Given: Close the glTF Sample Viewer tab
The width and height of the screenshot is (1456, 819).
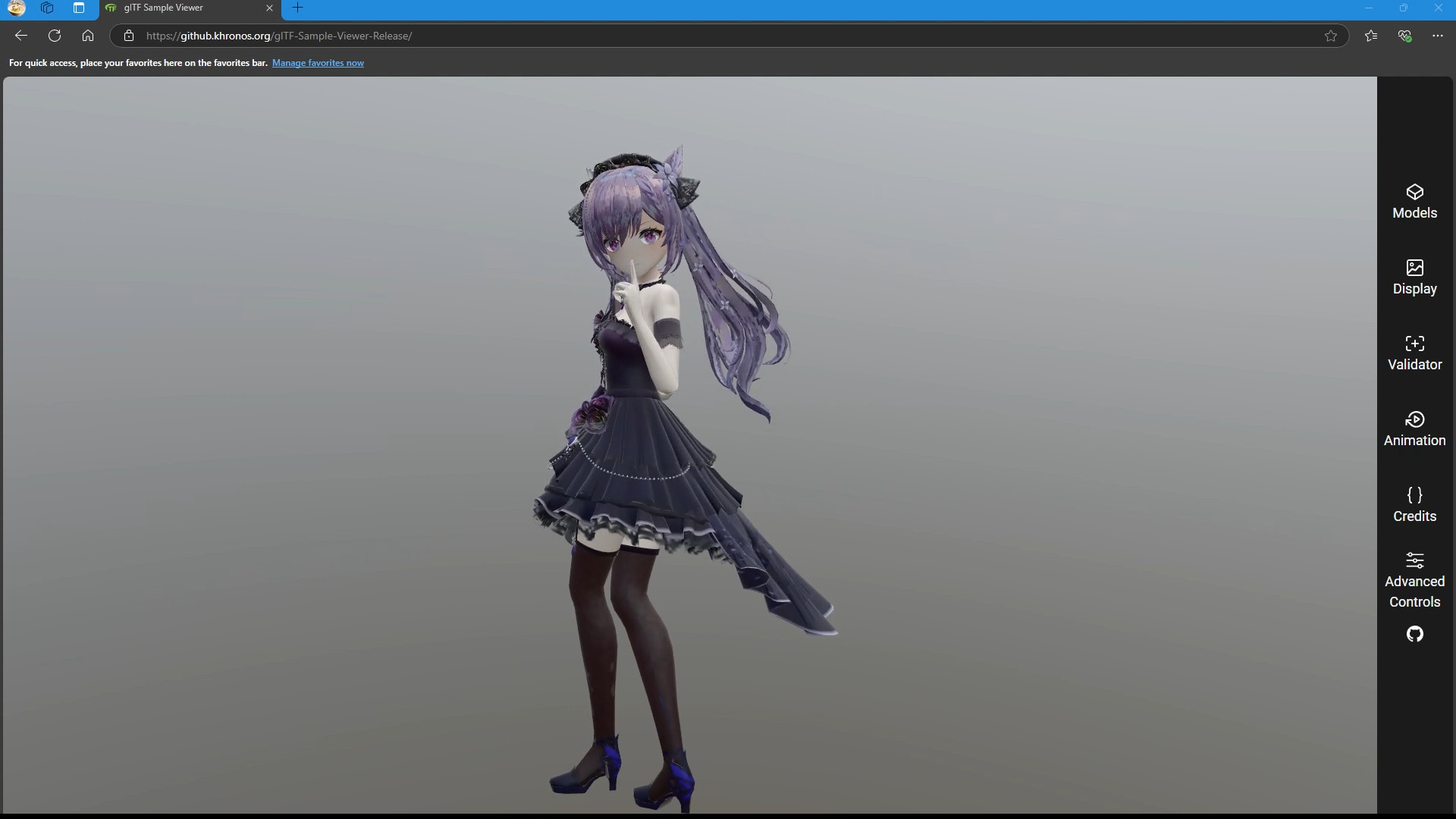Looking at the screenshot, I should [x=269, y=8].
